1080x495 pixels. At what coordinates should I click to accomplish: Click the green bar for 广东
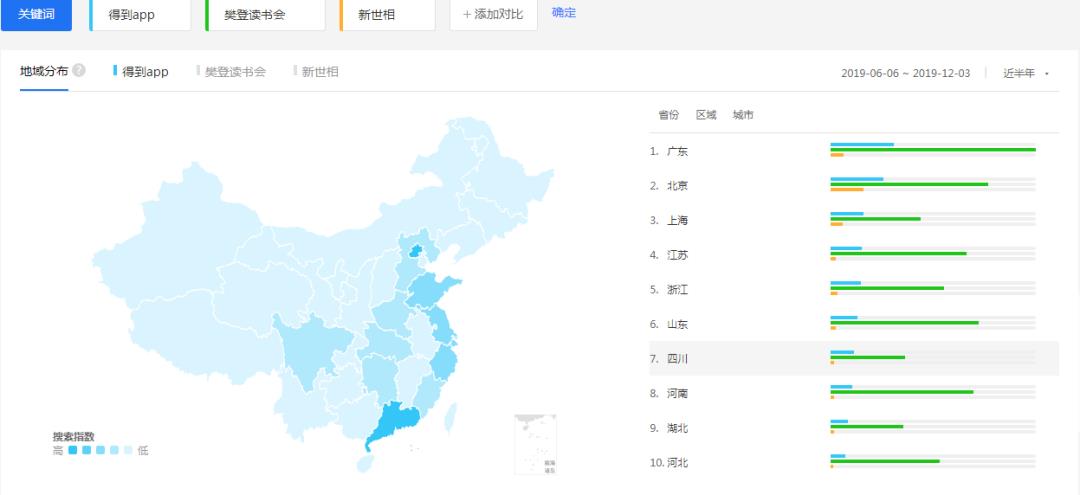coord(932,150)
